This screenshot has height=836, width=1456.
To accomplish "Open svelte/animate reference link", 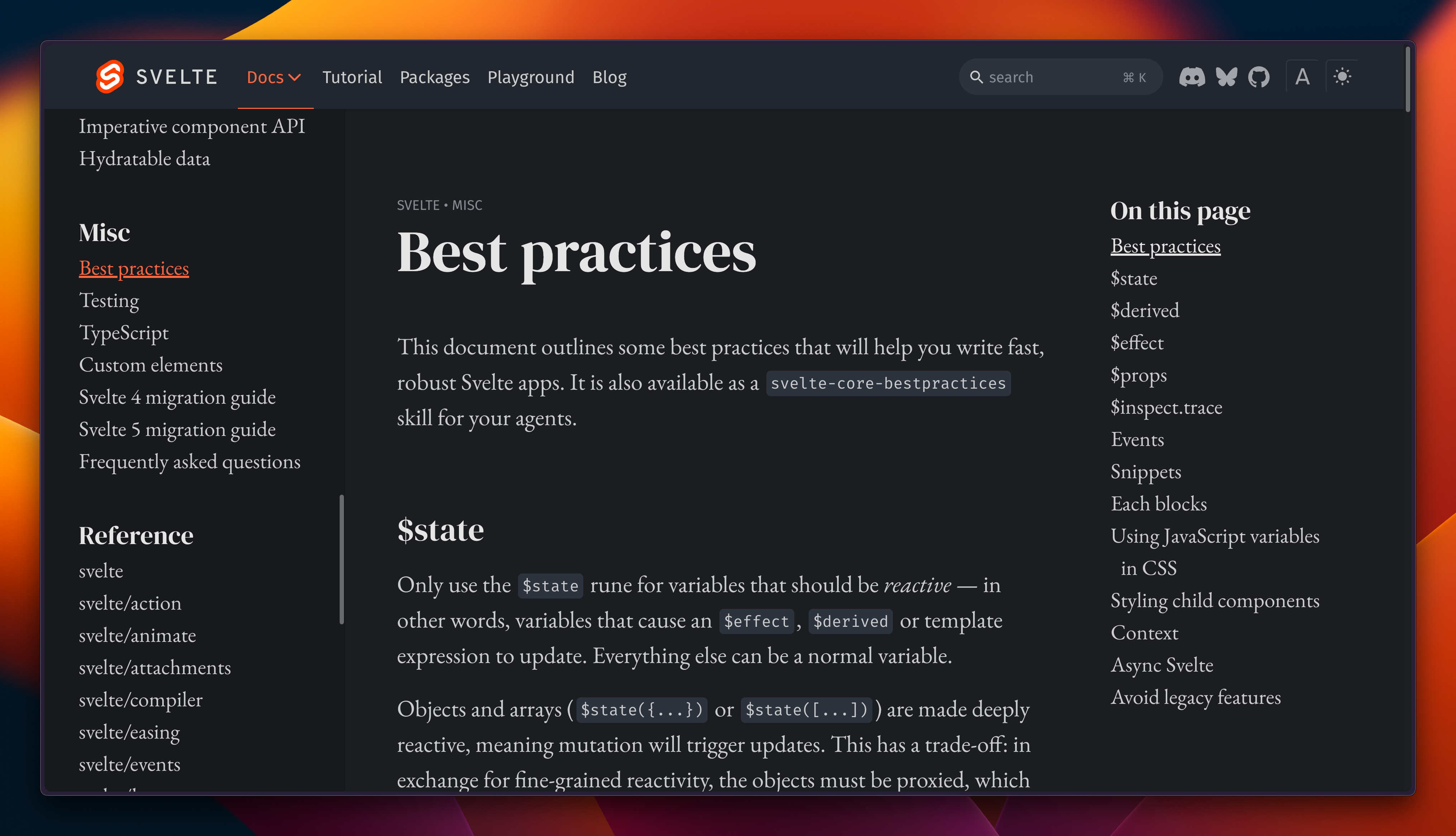I will pyautogui.click(x=137, y=636).
